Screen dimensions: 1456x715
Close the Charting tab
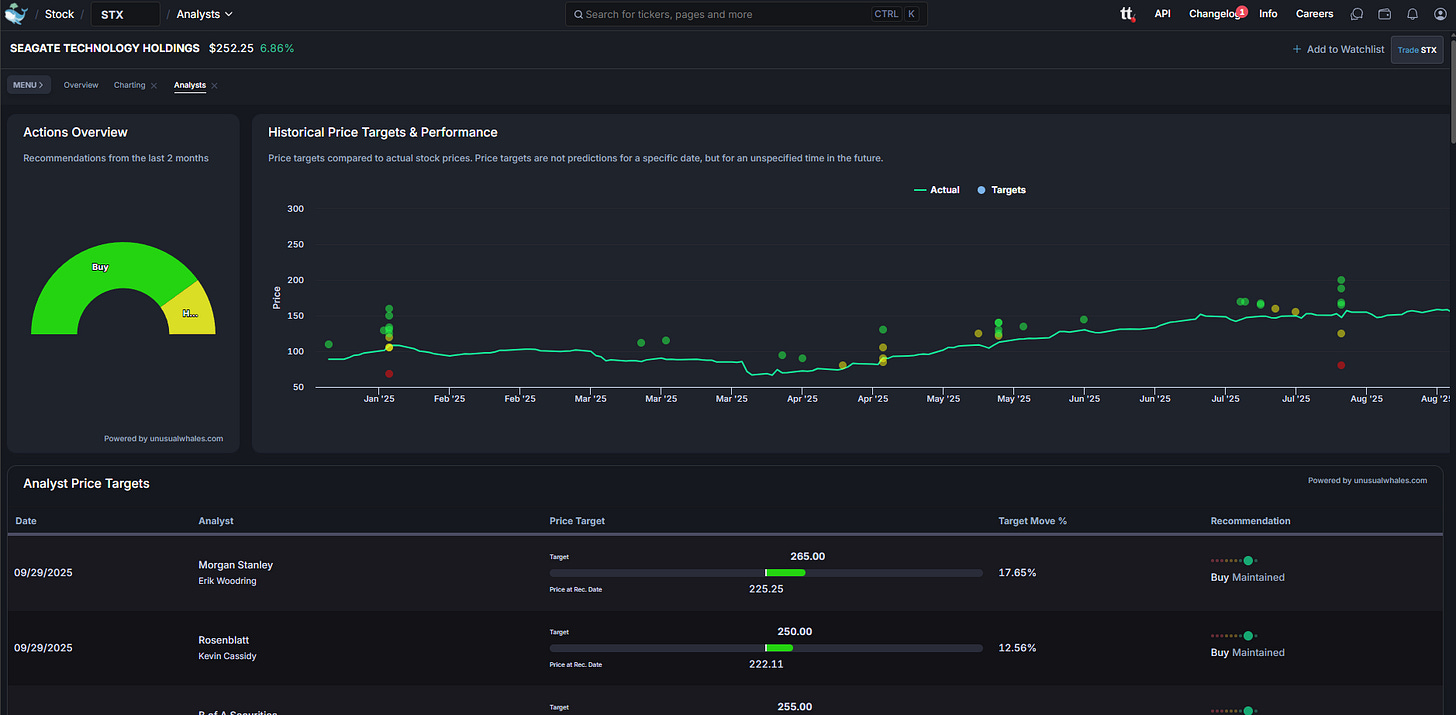[154, 86]
